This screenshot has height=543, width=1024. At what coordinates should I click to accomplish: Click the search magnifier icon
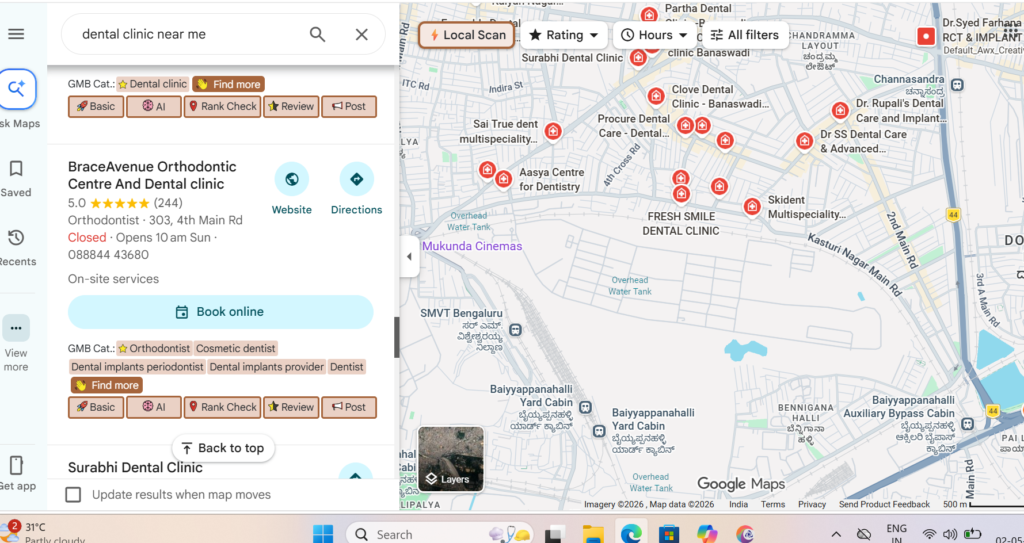click(317, 34)
